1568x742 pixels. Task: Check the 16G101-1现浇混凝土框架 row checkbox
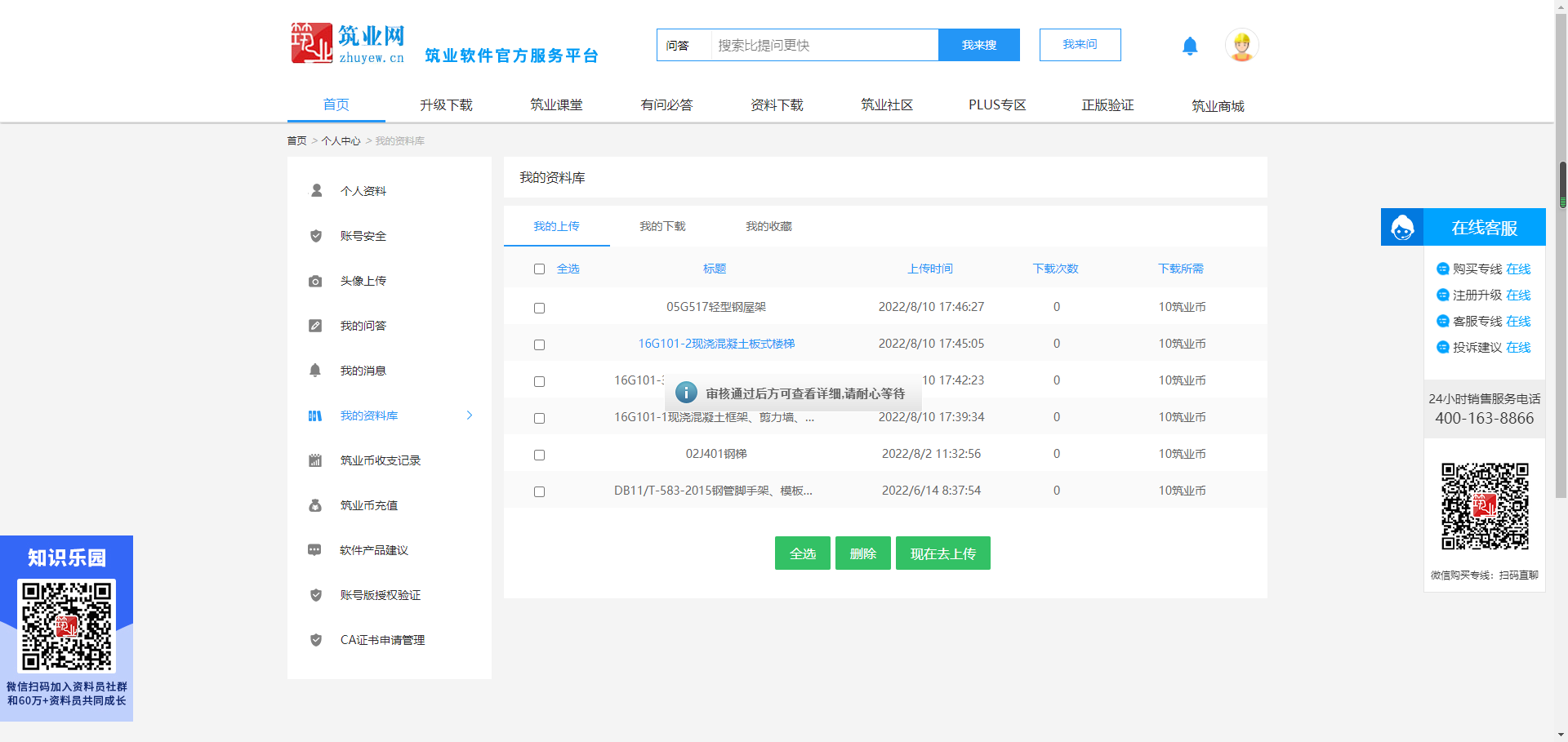[x=539, y=418]
